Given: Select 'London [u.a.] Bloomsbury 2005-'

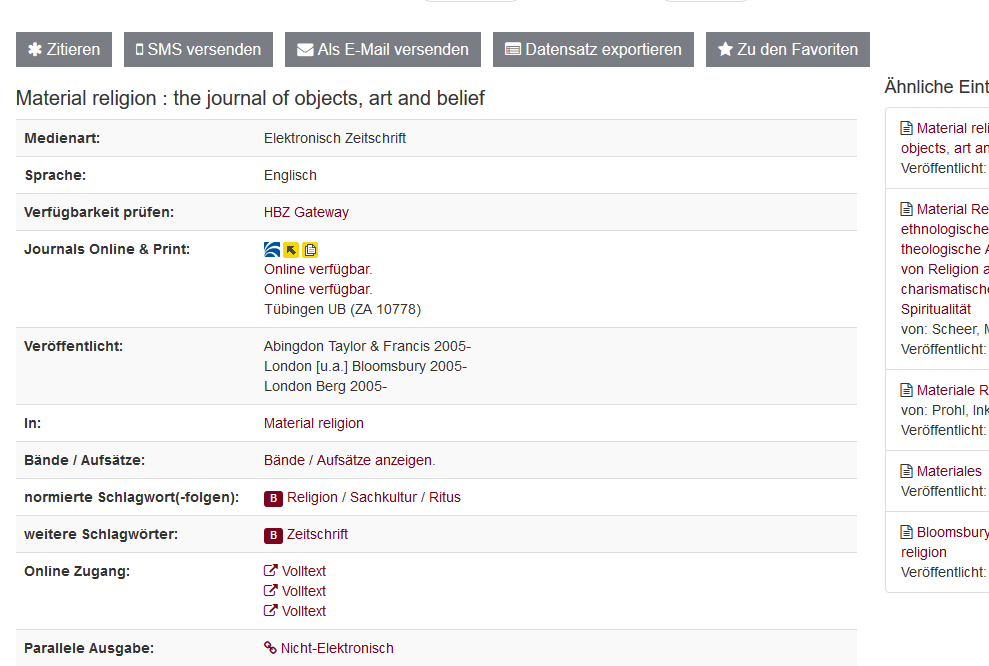Looking at the screenshot, I should [x=365, y=367].
